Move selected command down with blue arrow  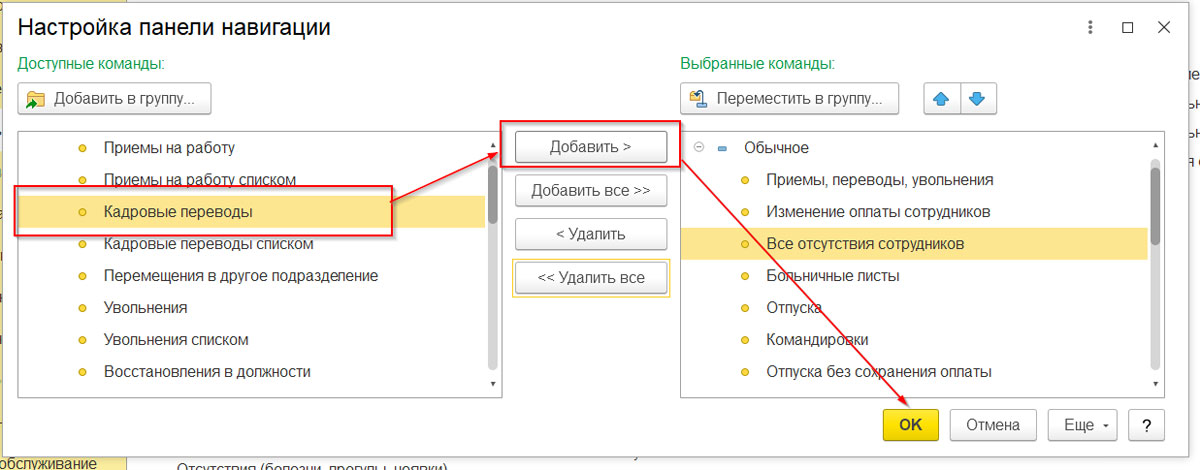coord(978,98)
